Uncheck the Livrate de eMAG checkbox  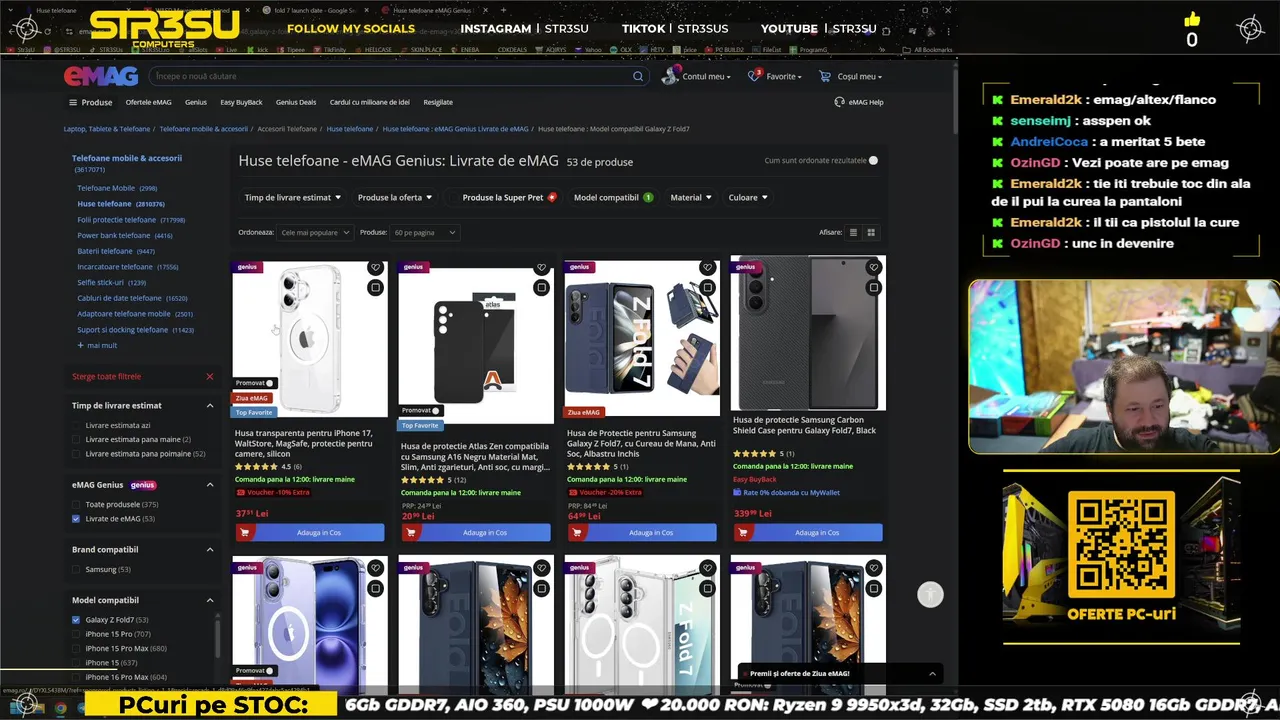76,518
